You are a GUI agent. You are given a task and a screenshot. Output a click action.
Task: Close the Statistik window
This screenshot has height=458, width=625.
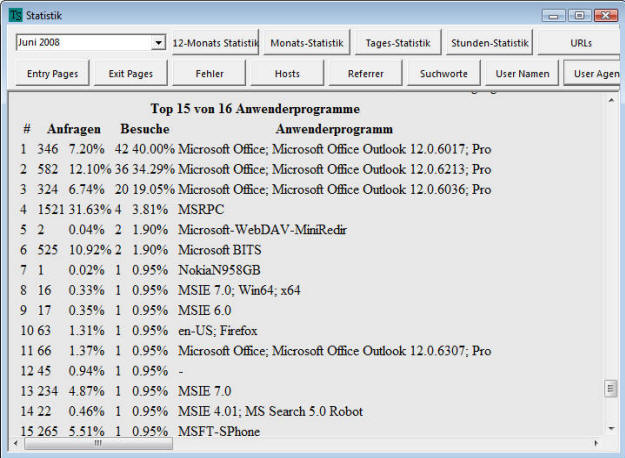click(606, 16)
